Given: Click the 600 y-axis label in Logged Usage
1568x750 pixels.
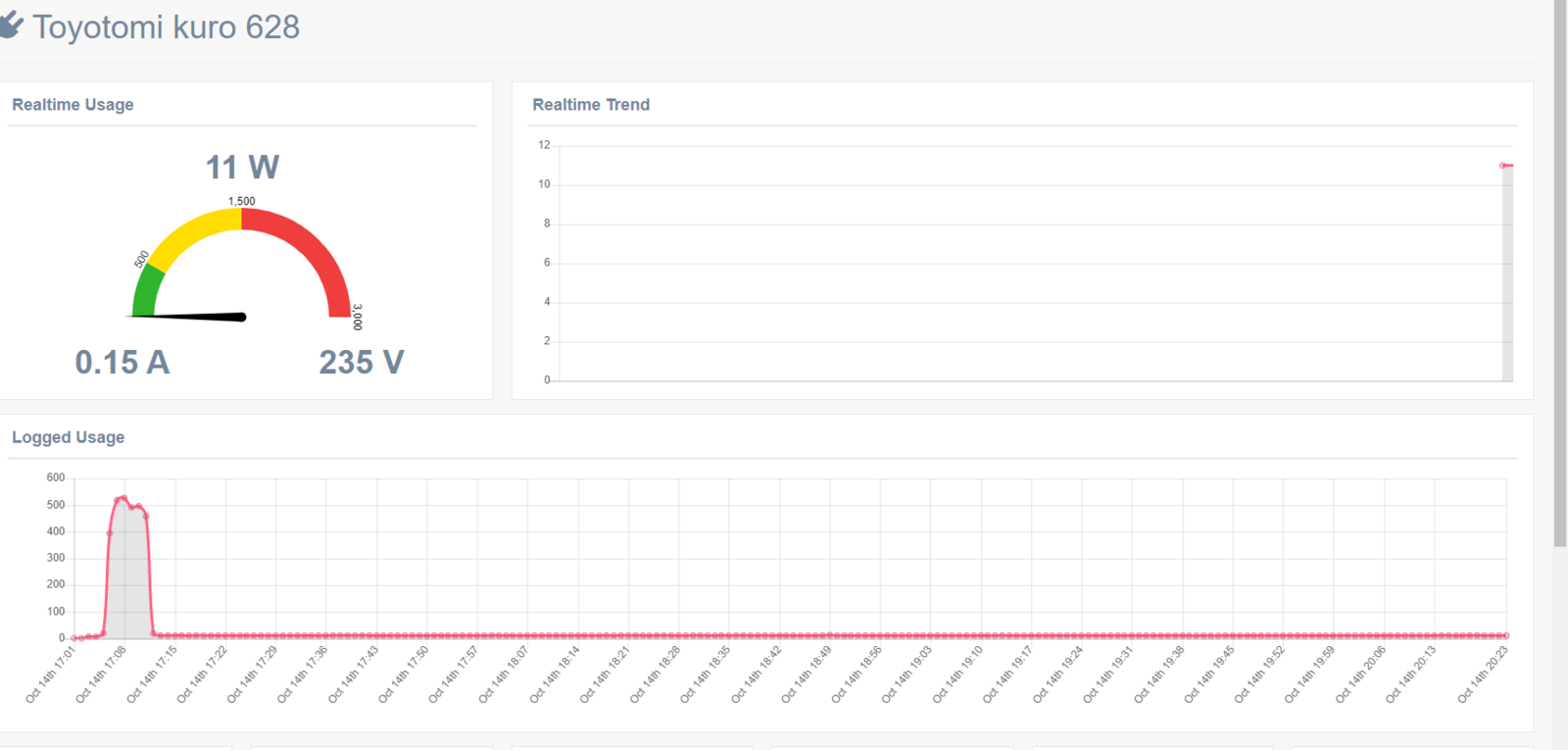Looking at the screenshot, I should [x=56, y=477].
